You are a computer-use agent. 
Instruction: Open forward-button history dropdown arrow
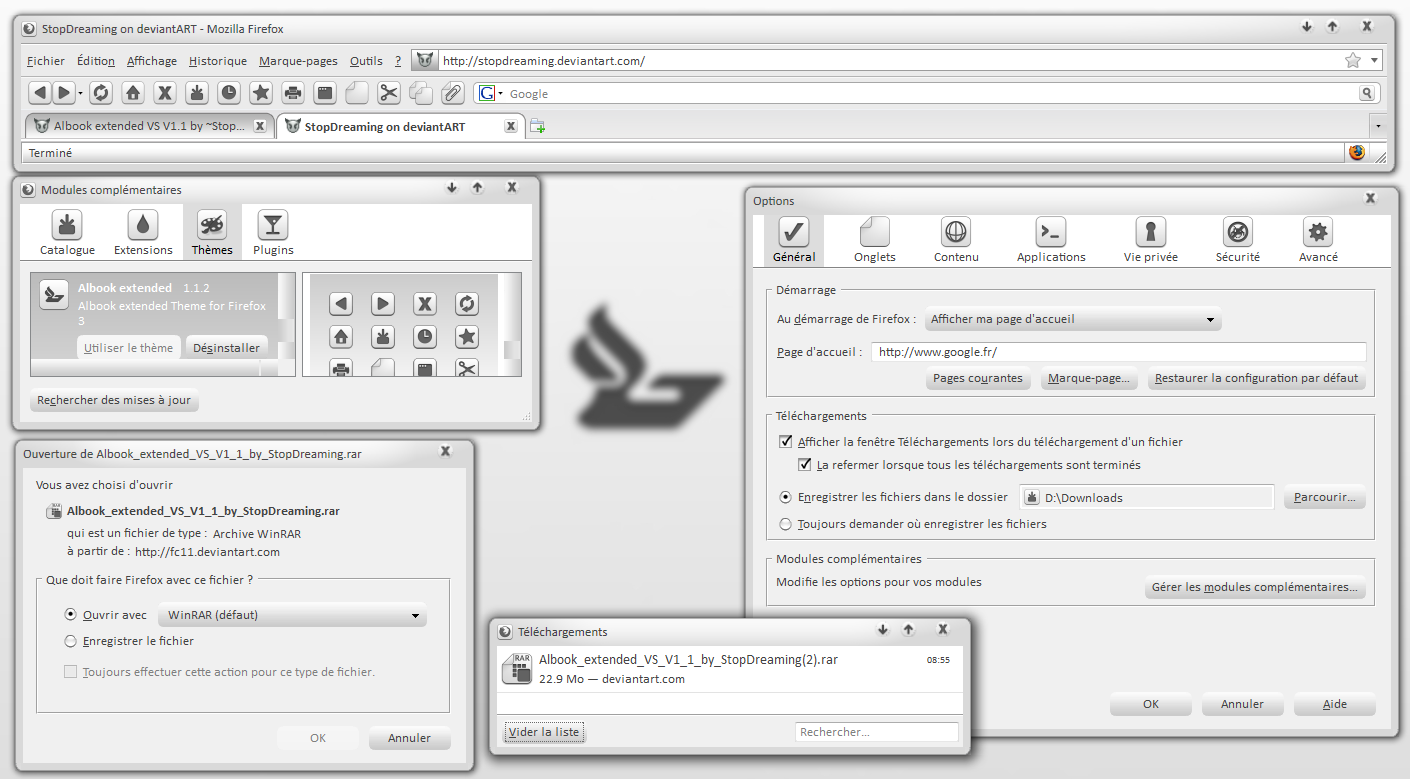tap(80, 94)
